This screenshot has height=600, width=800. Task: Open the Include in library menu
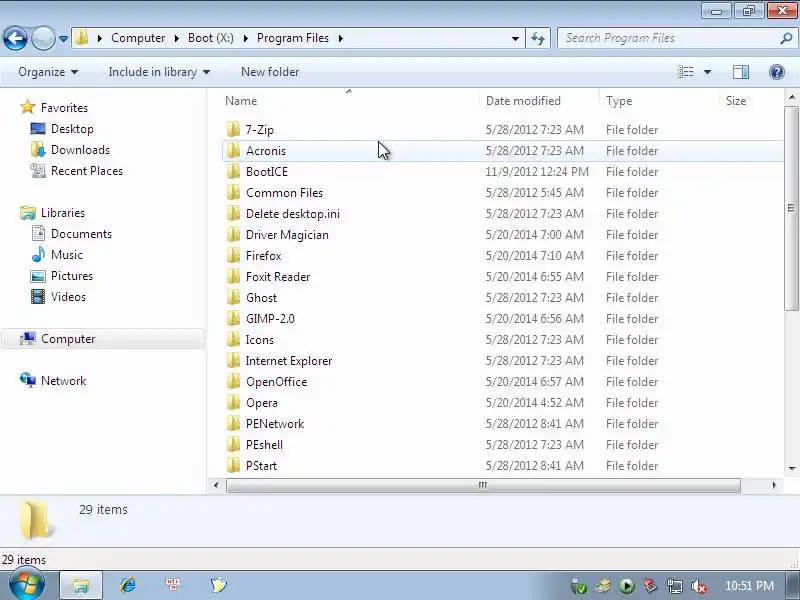click(159, 72)
